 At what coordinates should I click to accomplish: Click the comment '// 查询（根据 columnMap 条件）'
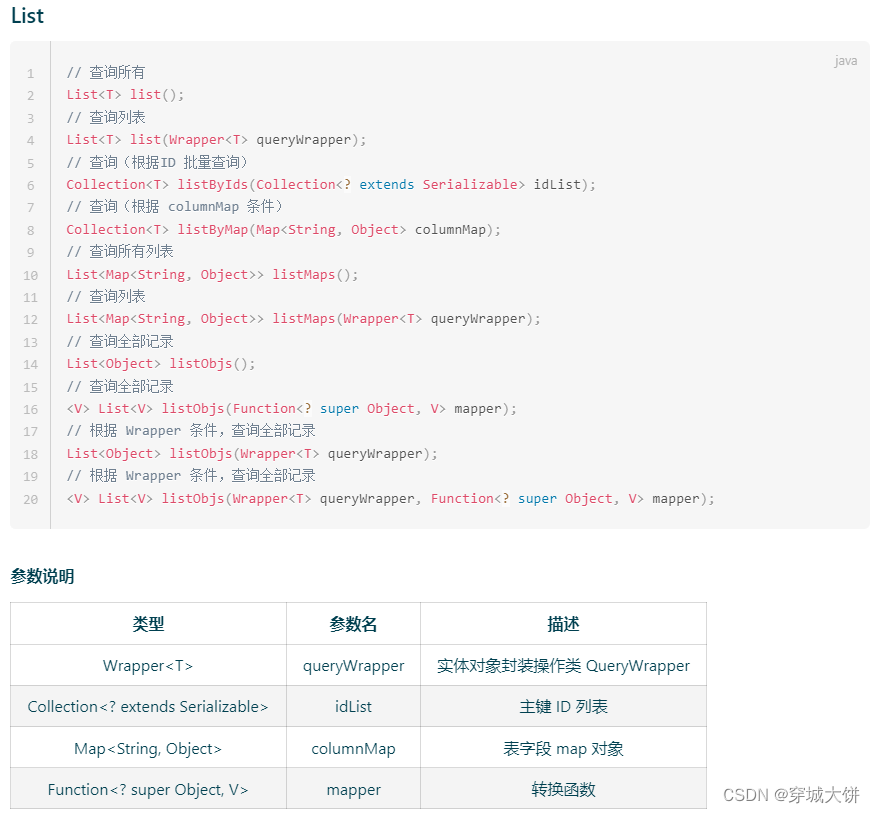174,207
